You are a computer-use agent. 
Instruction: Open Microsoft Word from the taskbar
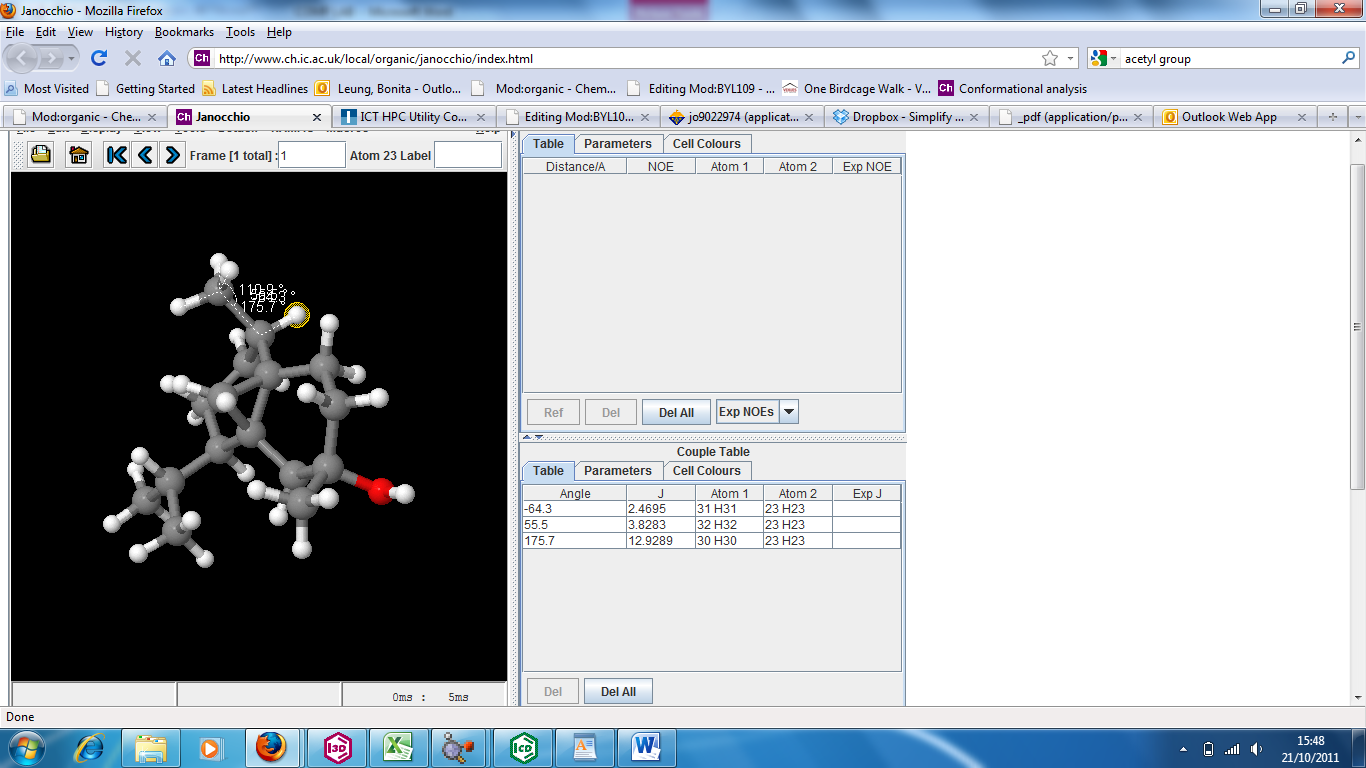(x=647, y=747)
